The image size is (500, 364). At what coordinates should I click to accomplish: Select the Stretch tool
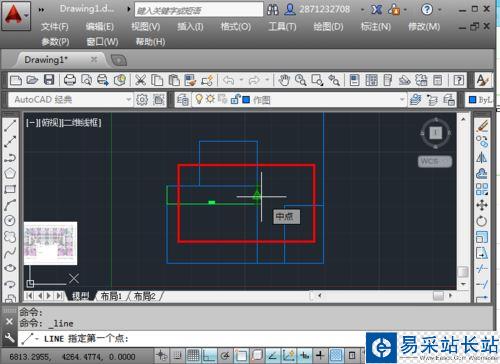click(x=482, y=252)
